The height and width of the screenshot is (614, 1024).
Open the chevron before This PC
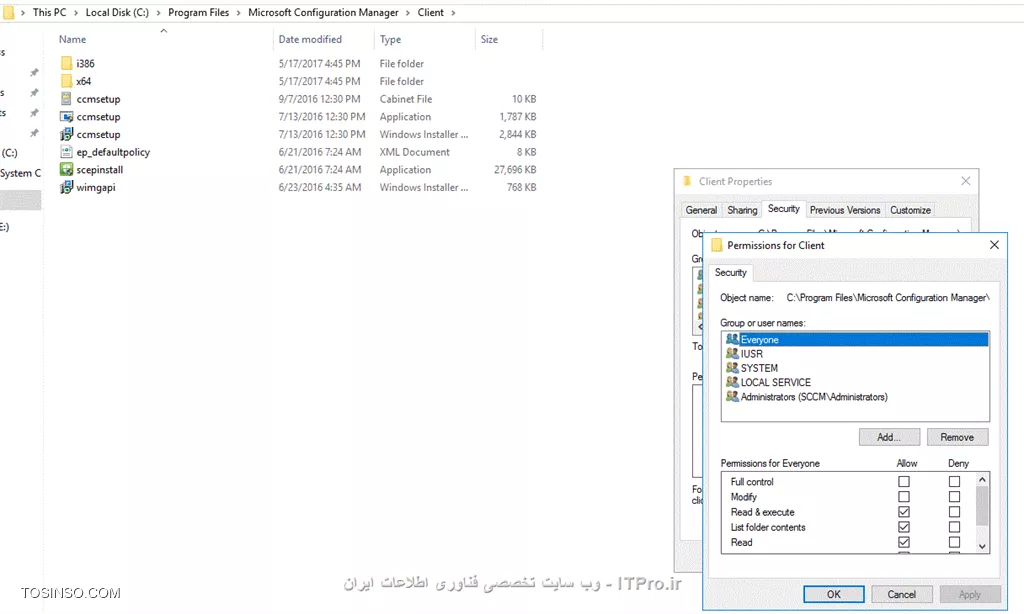(x=23, y=12)
